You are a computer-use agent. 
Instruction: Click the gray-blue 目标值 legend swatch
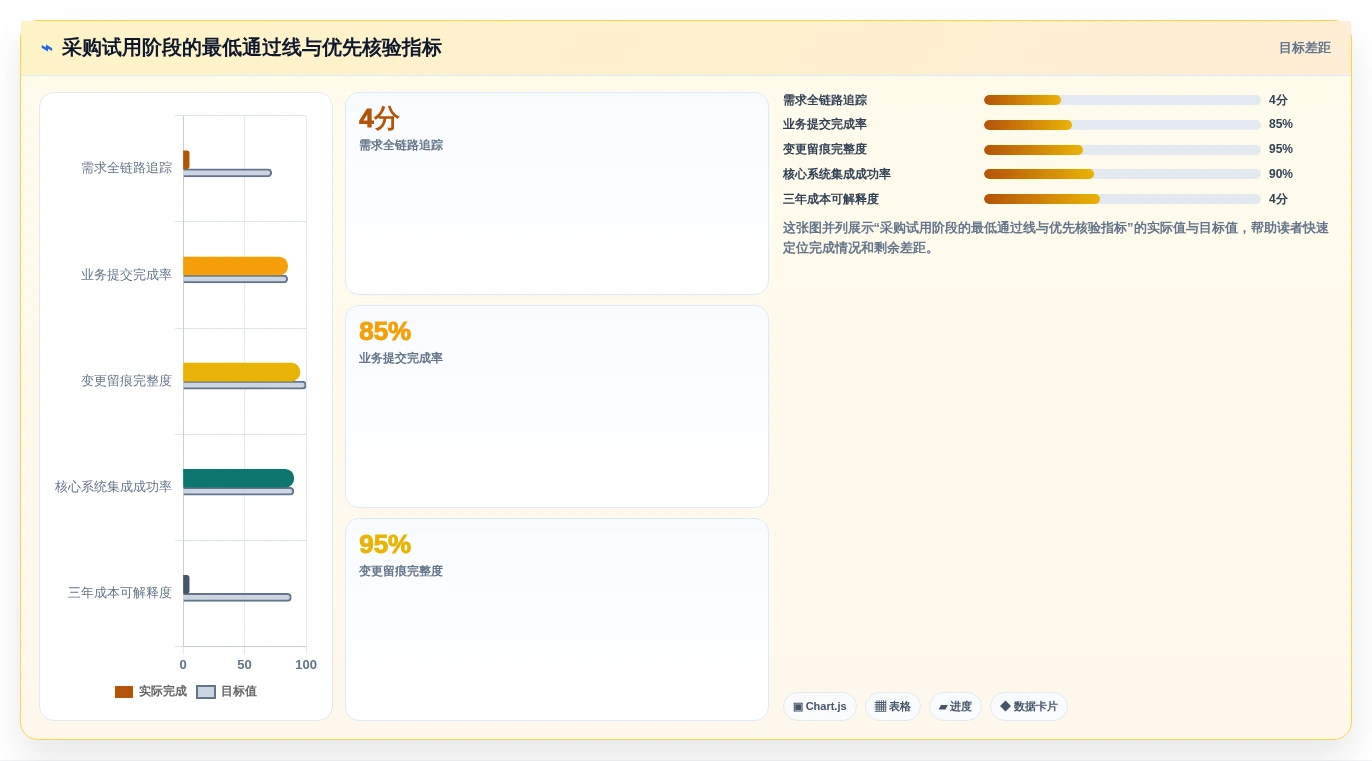[x=206, y=692]
